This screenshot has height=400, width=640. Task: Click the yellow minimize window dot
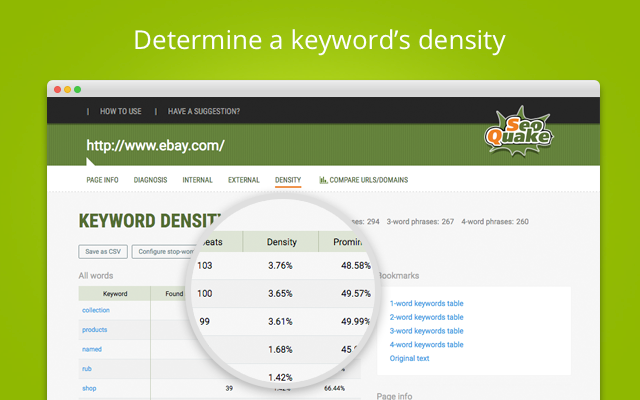pos(67,89)
